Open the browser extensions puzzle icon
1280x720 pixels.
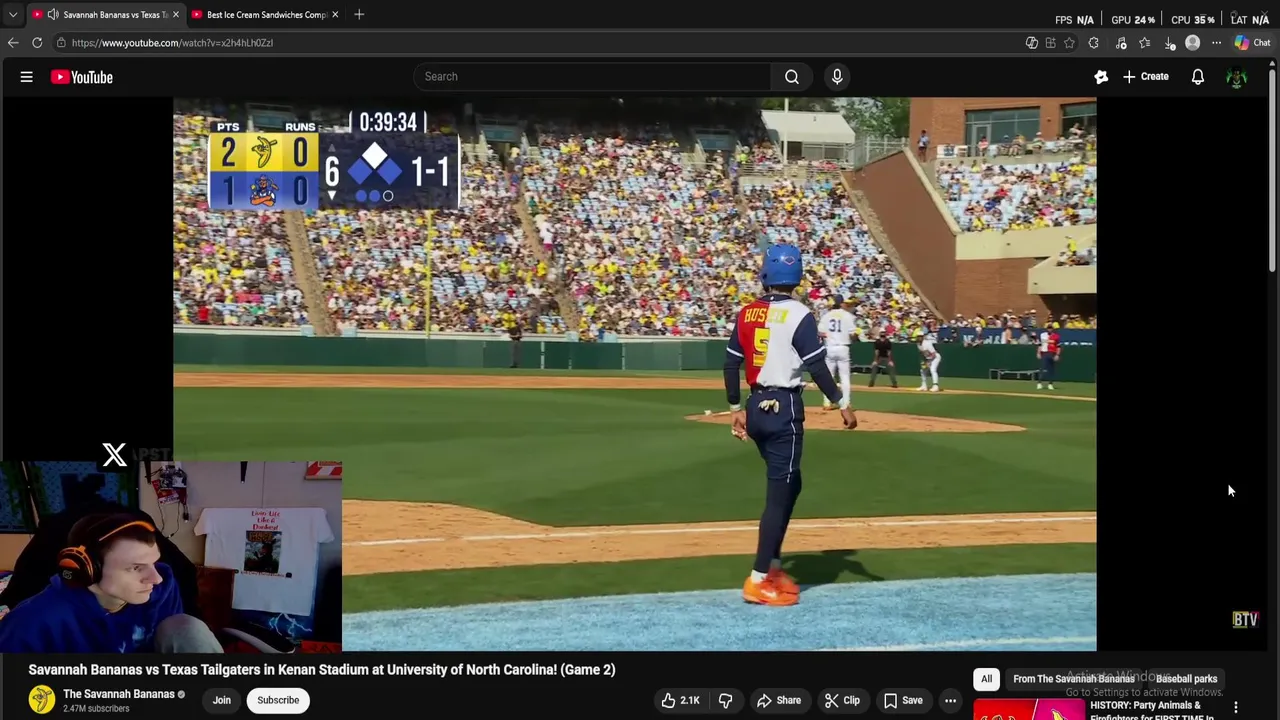point(1093,43)
